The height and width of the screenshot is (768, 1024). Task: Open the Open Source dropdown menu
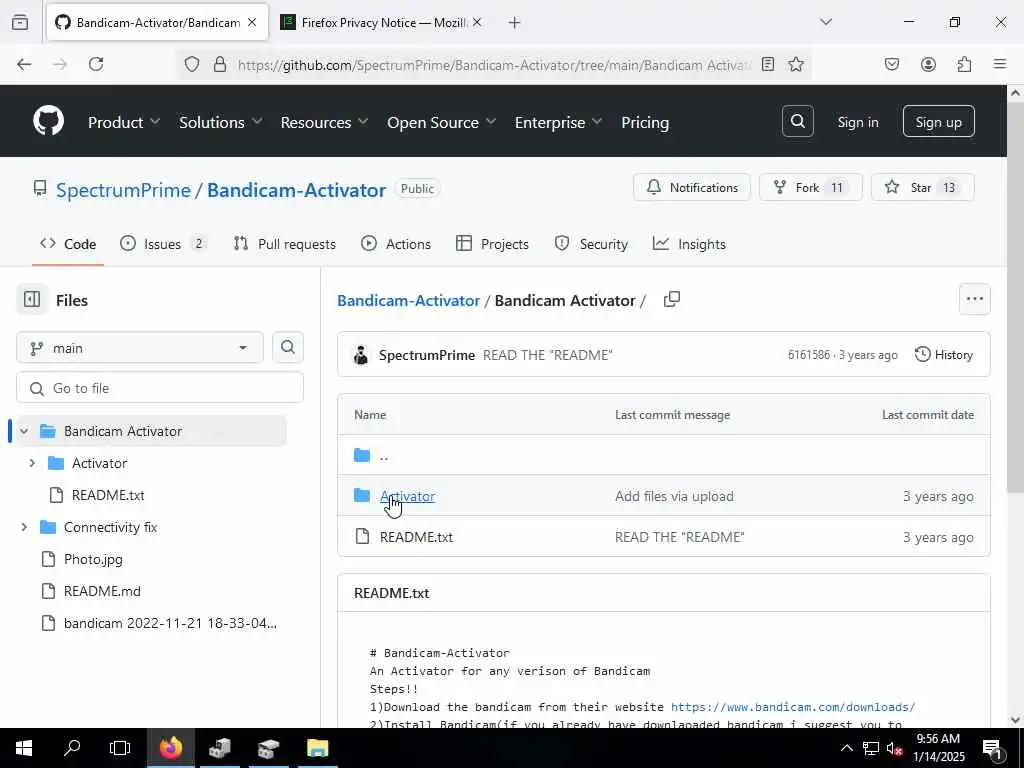(x=442, y=122)
